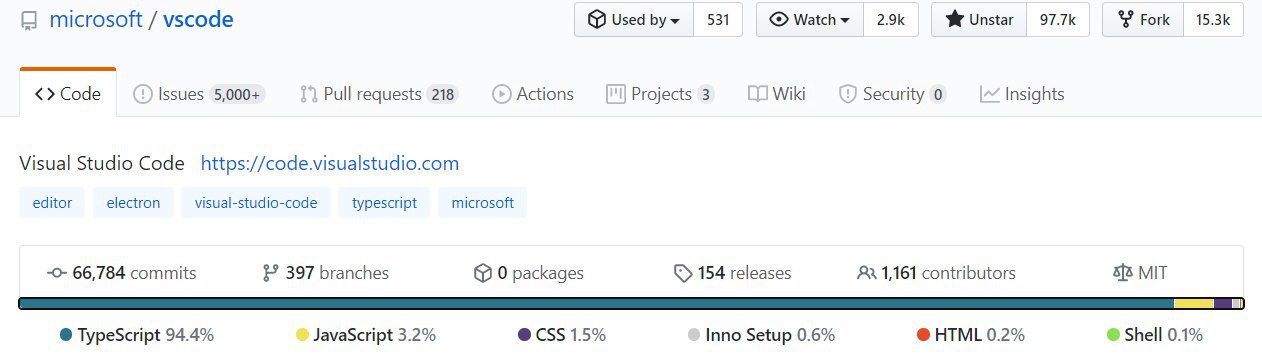Click the releases tag icon

click(683, 273)
